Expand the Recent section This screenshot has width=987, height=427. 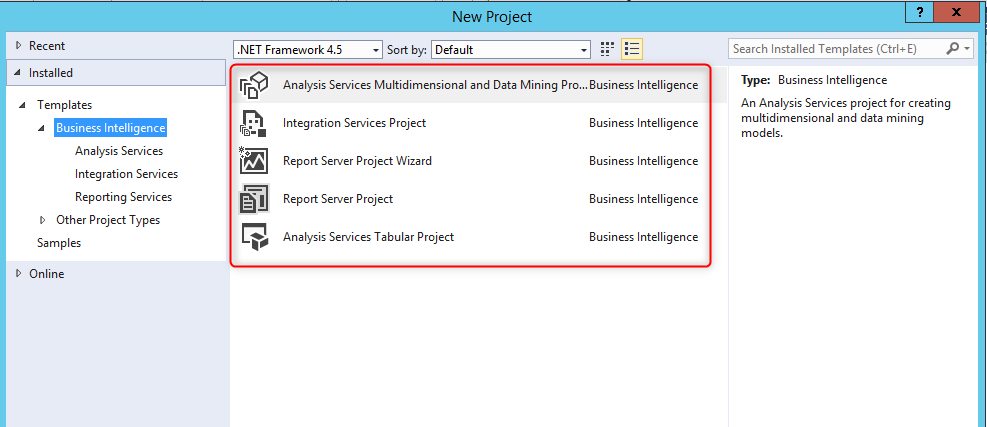pyautogui.click(x=18, y=45)
